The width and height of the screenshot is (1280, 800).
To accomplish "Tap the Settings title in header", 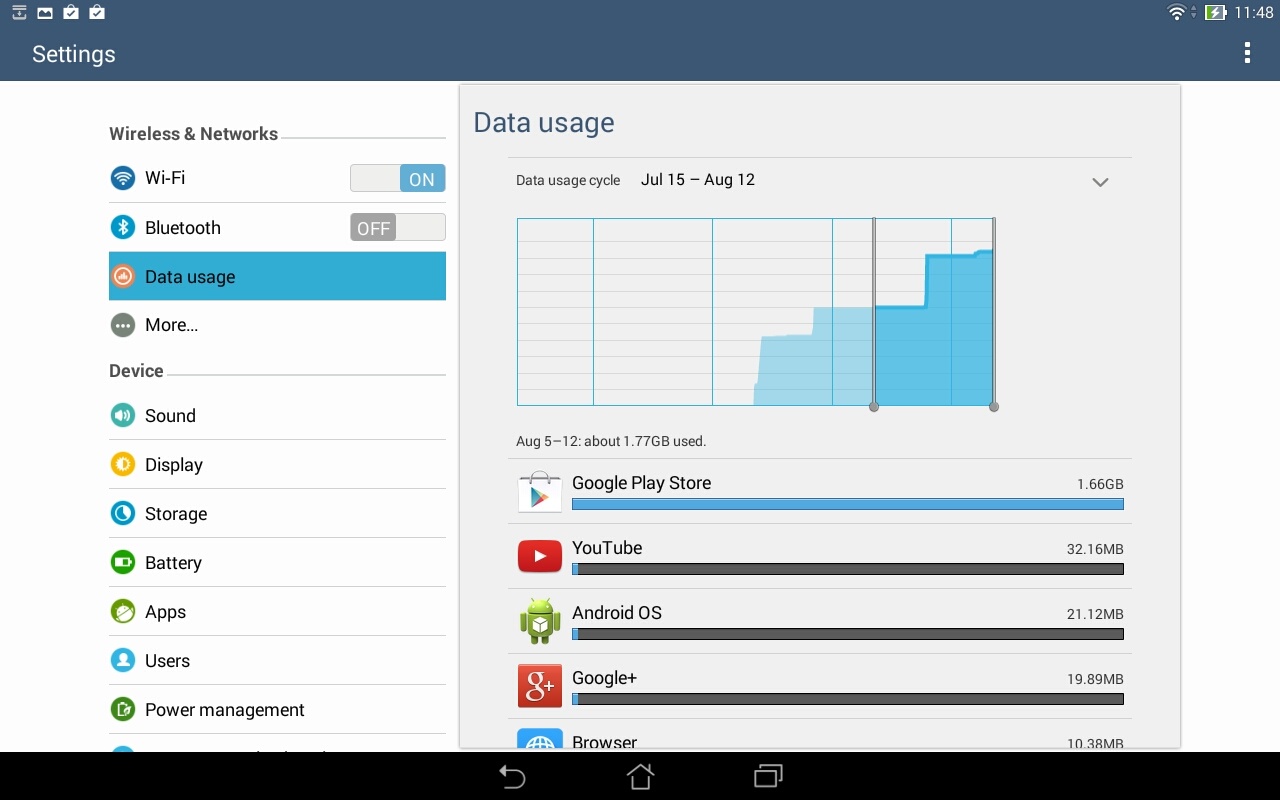I will [x=74, y=54].
